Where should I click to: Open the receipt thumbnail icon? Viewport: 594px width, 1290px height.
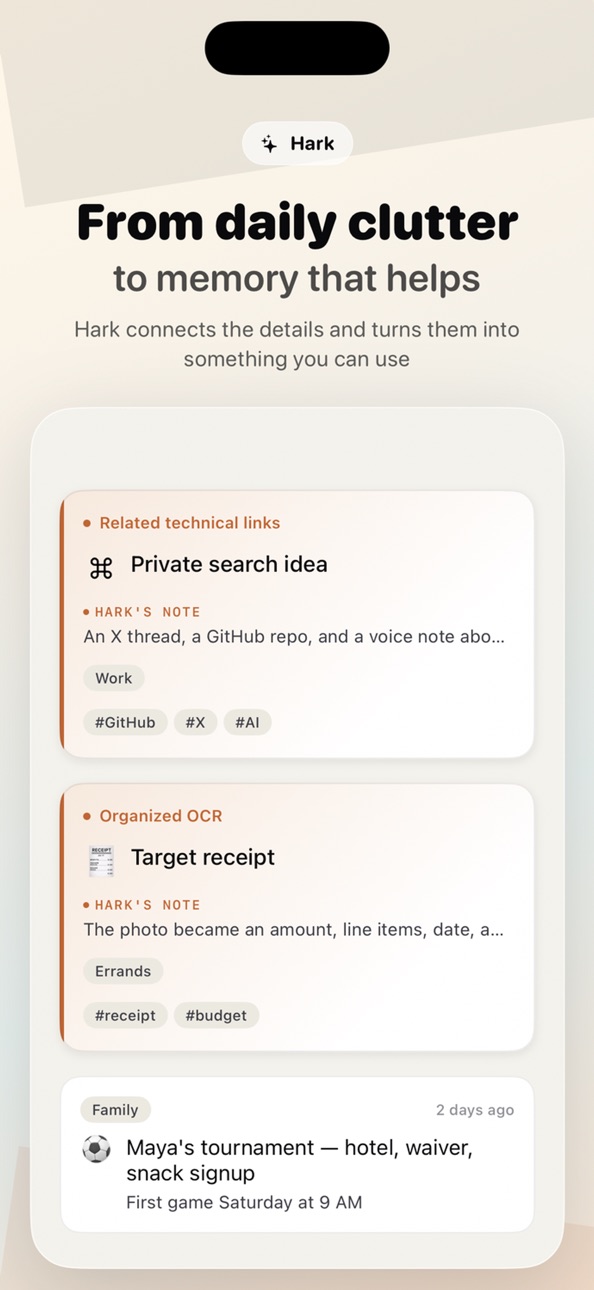pos(101,860)
